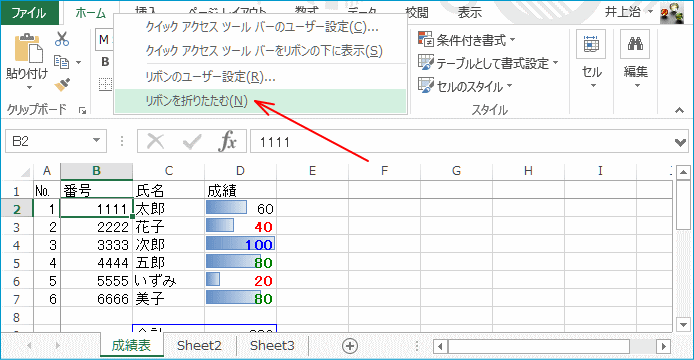Image resolution: width=694 pixels, height=360 pixels.
Task: Click the vertical scrollbar down arrow
Action: click(683, 325)
